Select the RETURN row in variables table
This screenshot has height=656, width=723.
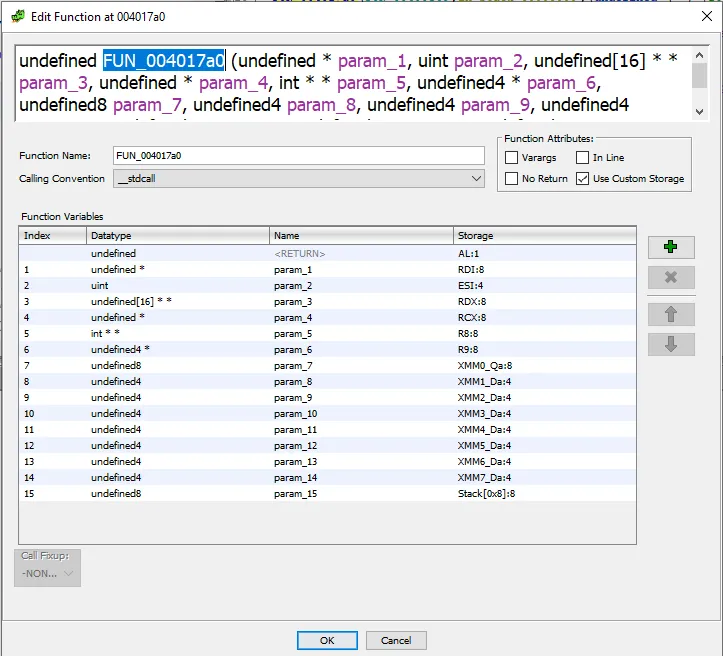(299, 254)
